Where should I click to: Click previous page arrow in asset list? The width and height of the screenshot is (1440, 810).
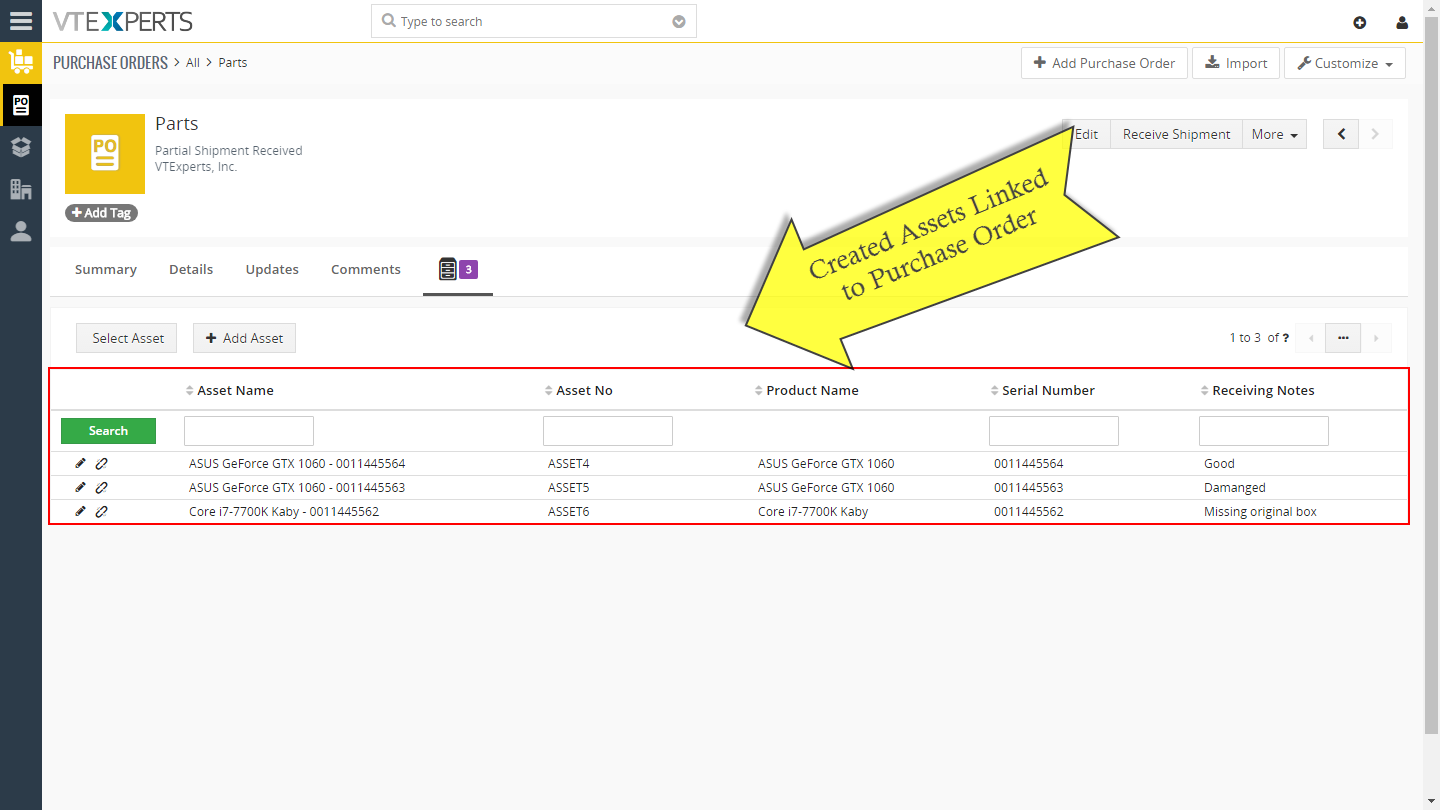tap(1310, 338)
